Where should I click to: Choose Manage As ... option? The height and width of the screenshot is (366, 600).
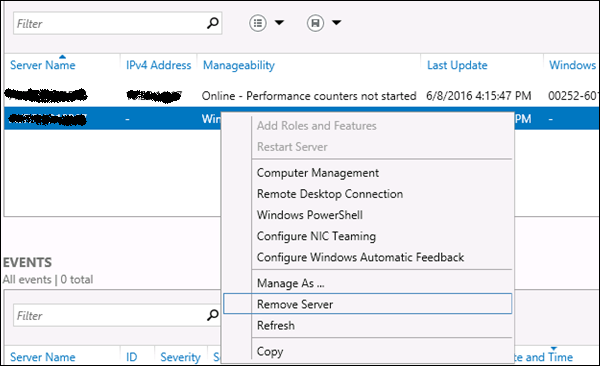290,283
